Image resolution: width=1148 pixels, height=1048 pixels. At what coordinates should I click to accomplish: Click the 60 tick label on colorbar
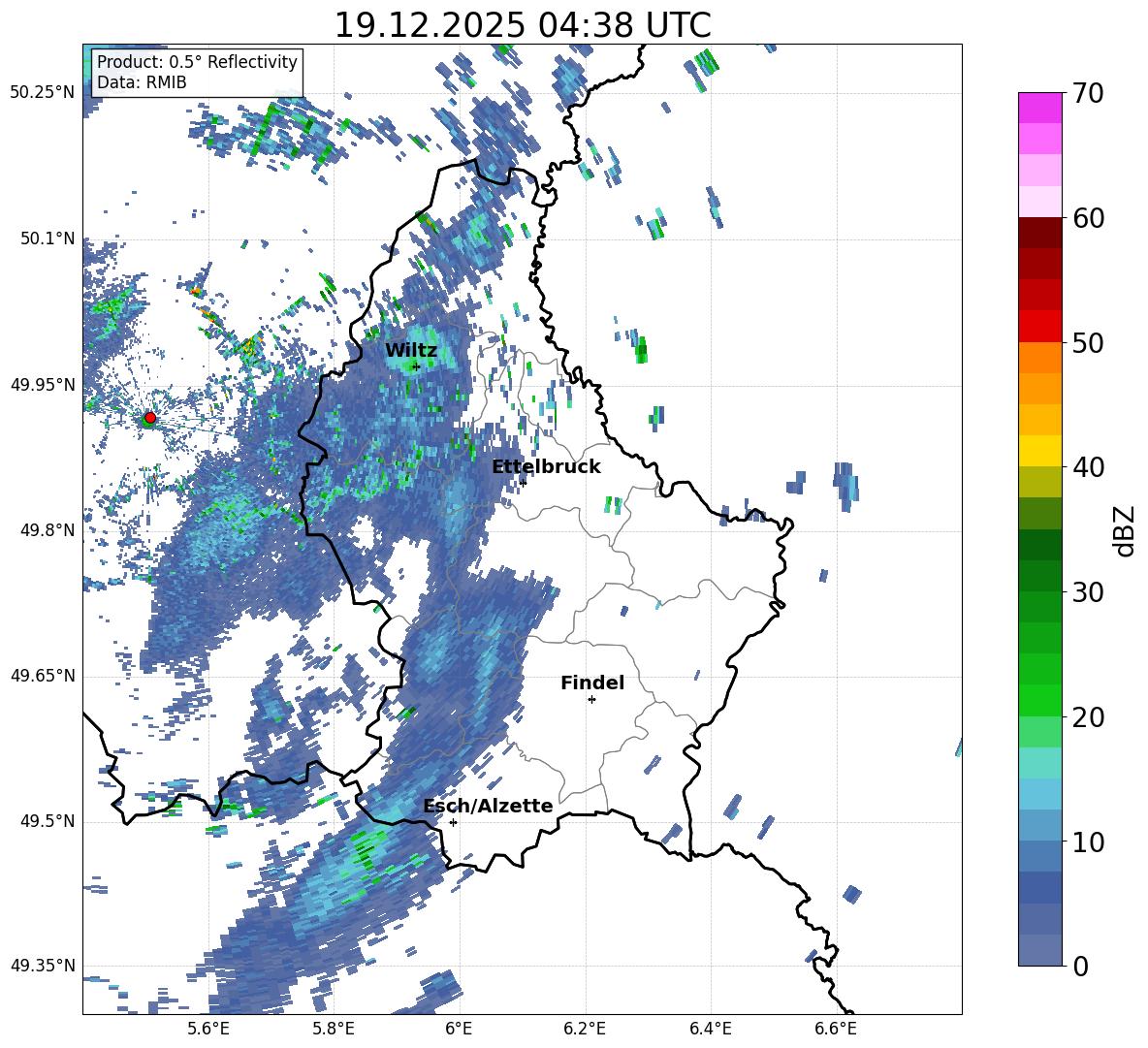(1088, 218)
